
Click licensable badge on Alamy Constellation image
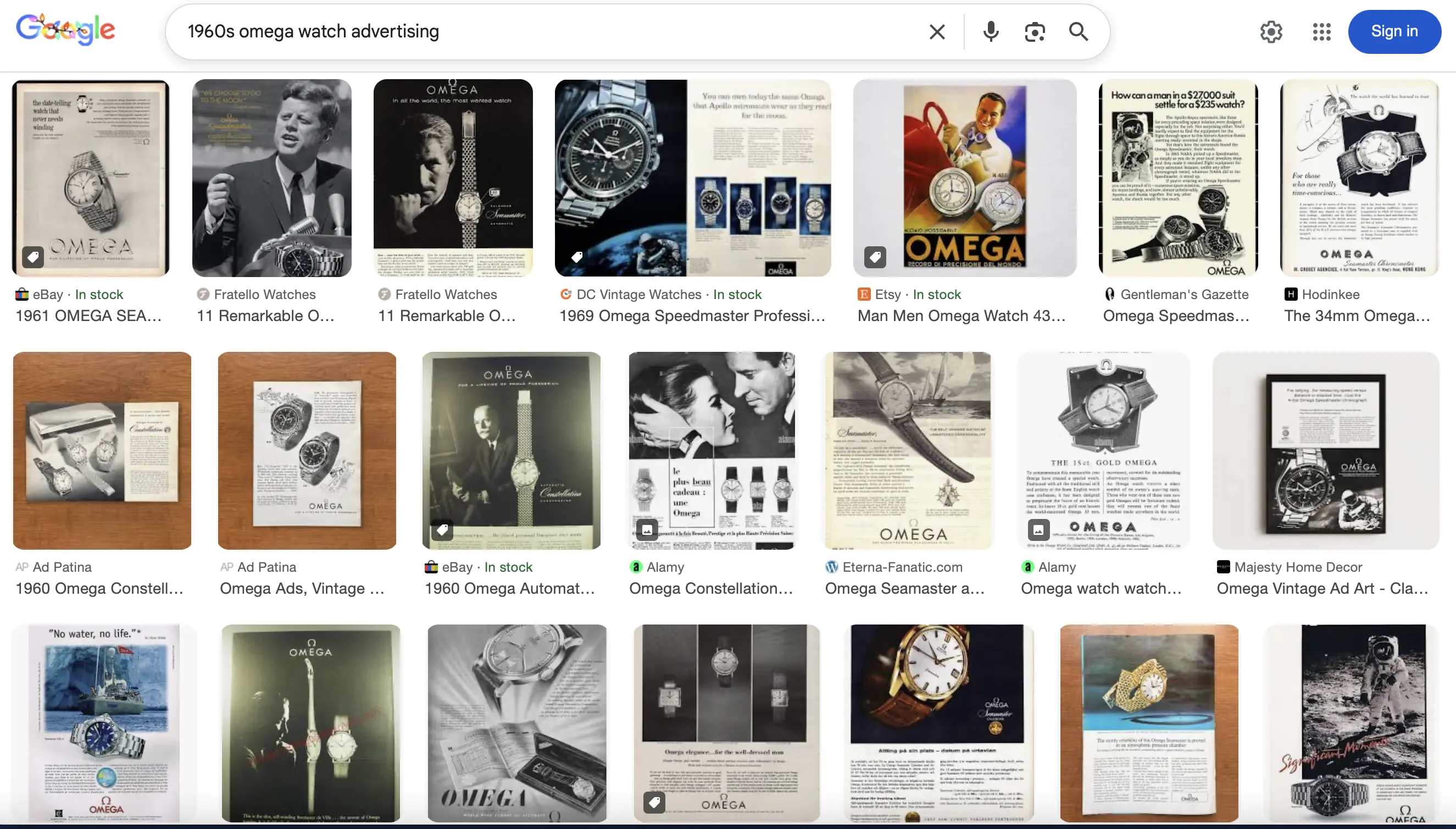pyautogui.click(x=647, y=529)
